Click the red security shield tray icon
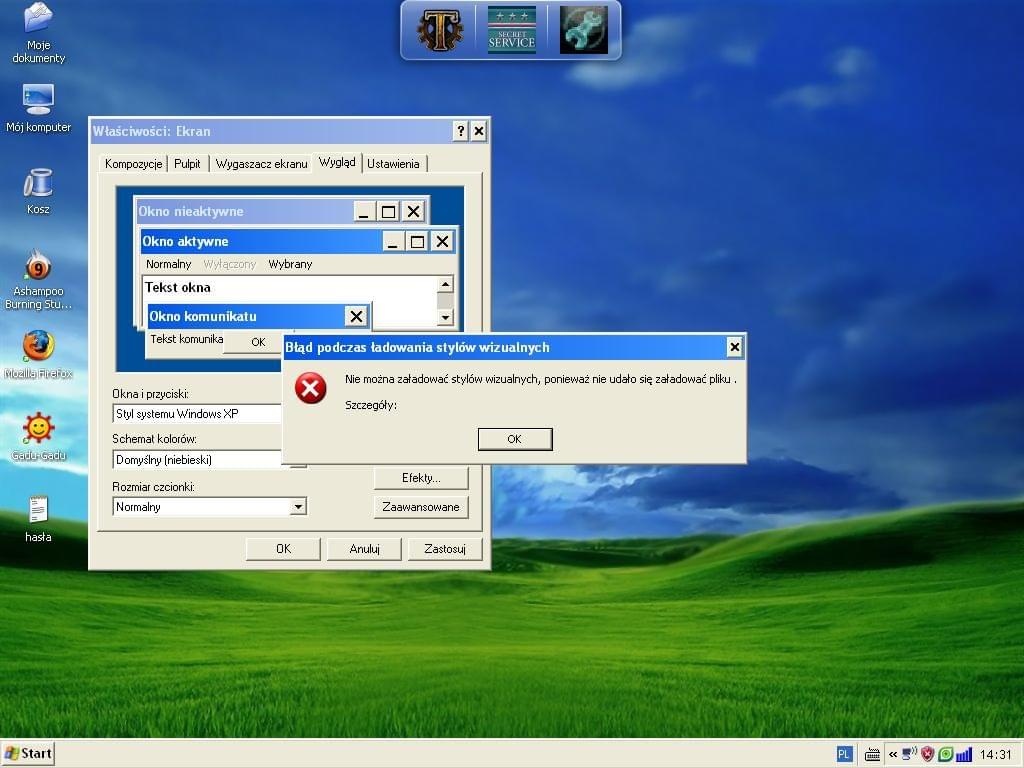Screen dimensions: 1024x768 pyautogui.click(x=927, y=754)
